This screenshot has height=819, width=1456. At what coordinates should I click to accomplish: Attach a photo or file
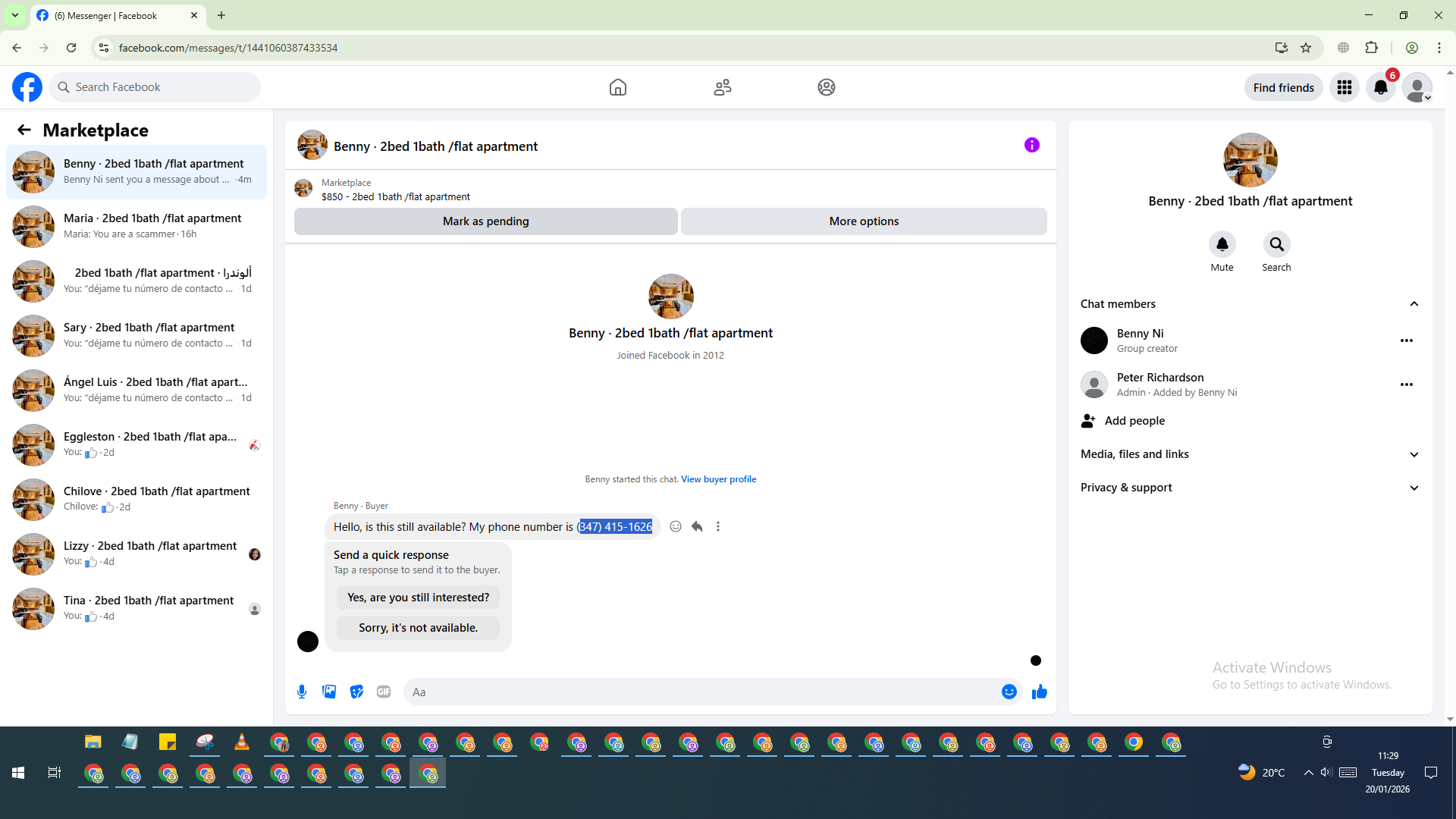pyautogui.click(x=329, y=692)
